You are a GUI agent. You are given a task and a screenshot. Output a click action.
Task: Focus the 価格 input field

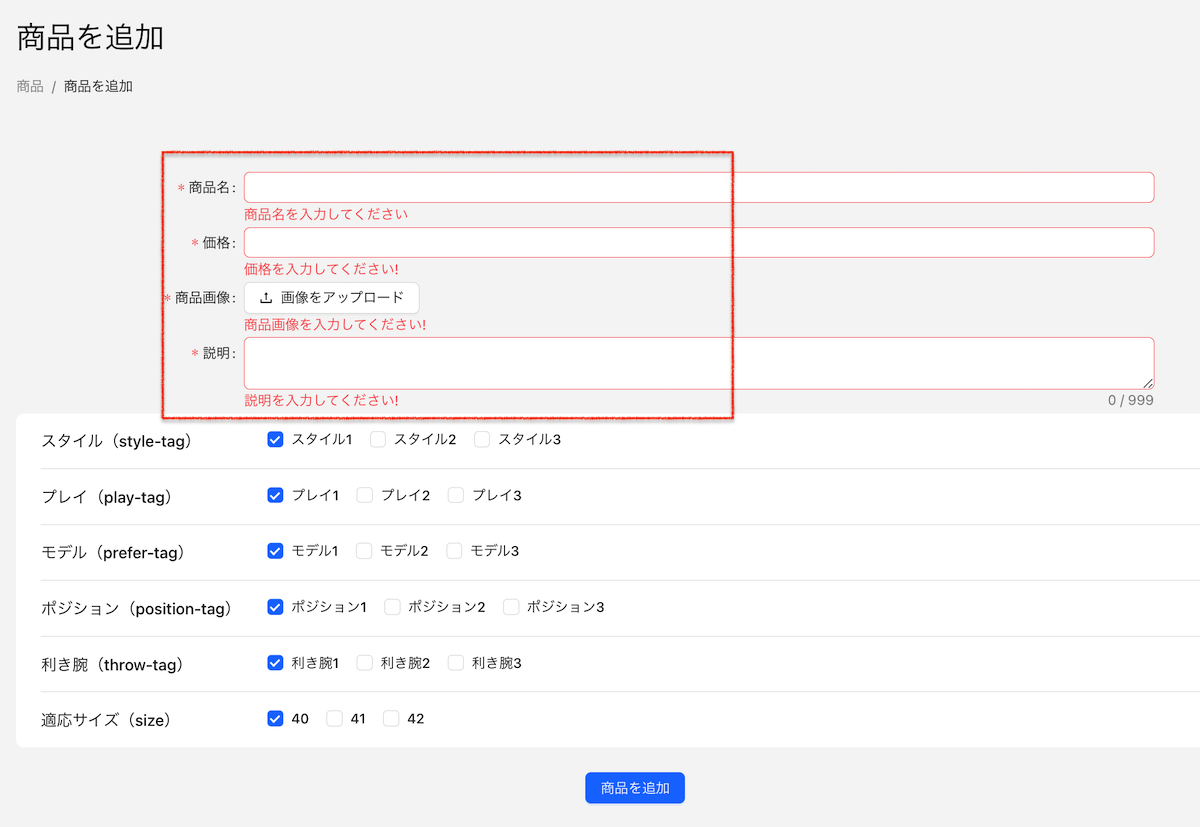(698, 243)
